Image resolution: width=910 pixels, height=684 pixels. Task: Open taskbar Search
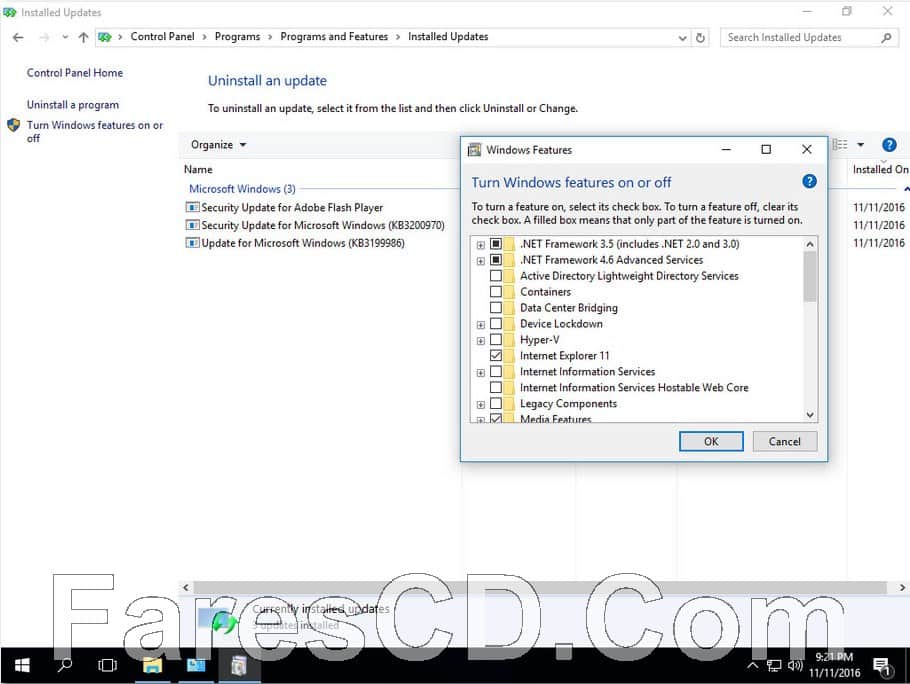(65, 665)
